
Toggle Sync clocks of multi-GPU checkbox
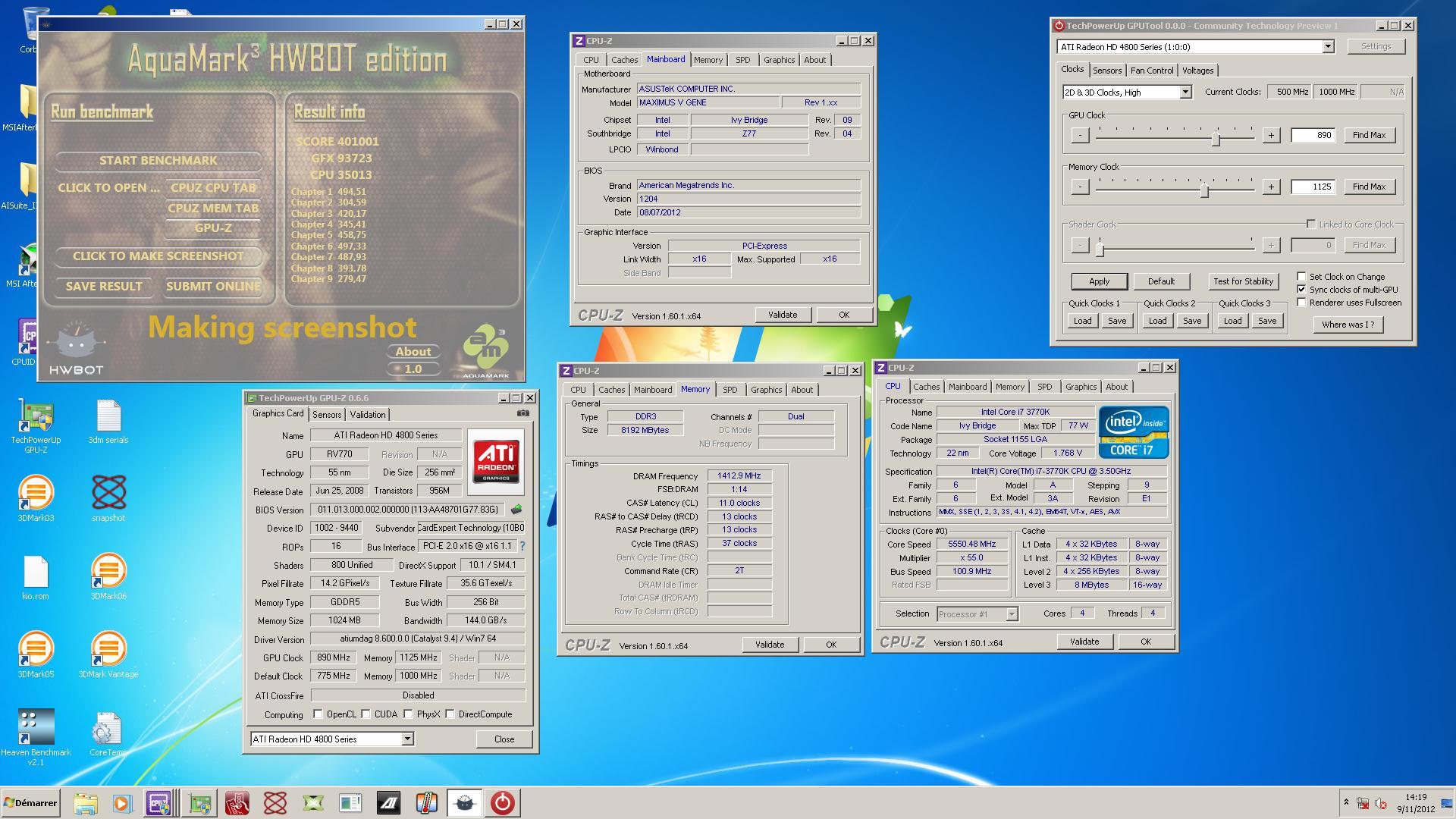[1301, 290]
